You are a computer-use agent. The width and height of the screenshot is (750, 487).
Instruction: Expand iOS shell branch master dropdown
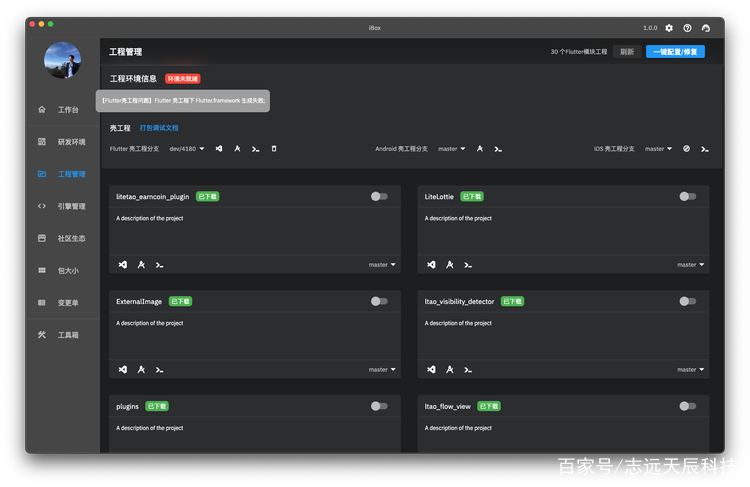tap(658, 149)
